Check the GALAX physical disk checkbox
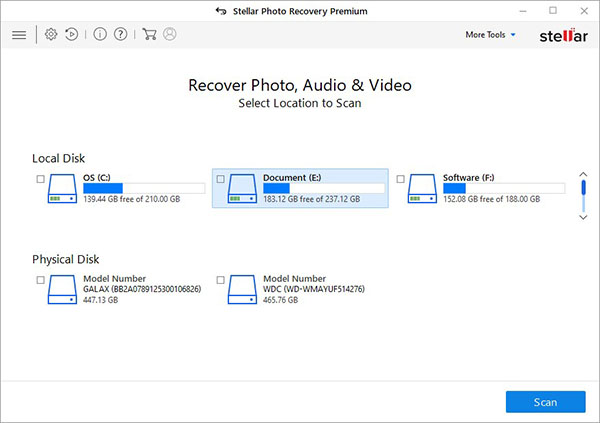This screenshot has height=423, width=600. pyautogui.click(x=41, y=280)
